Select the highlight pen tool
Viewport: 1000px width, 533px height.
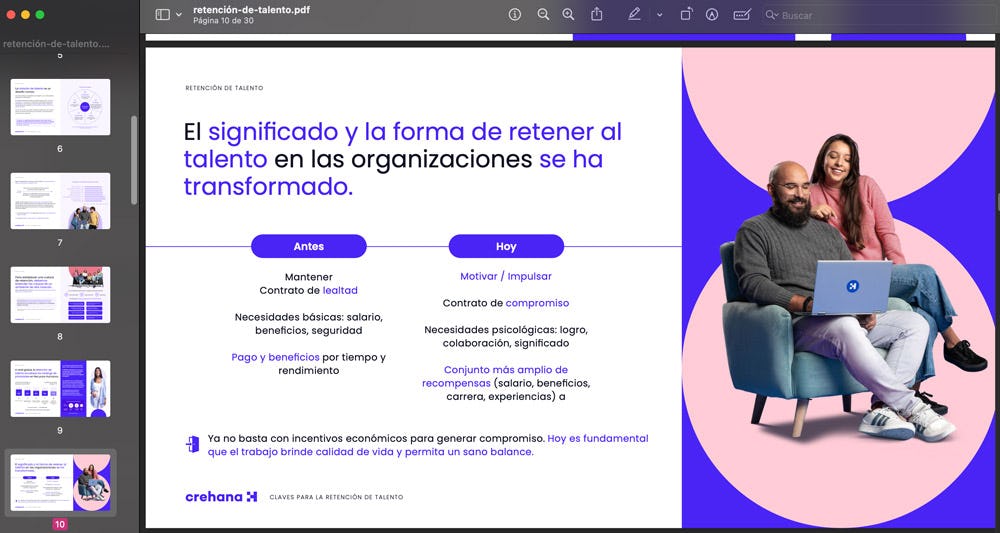click(634, 15)
